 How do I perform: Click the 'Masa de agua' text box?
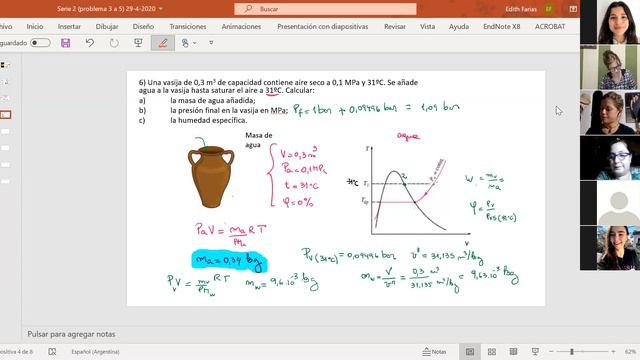[x=258, y=140]
